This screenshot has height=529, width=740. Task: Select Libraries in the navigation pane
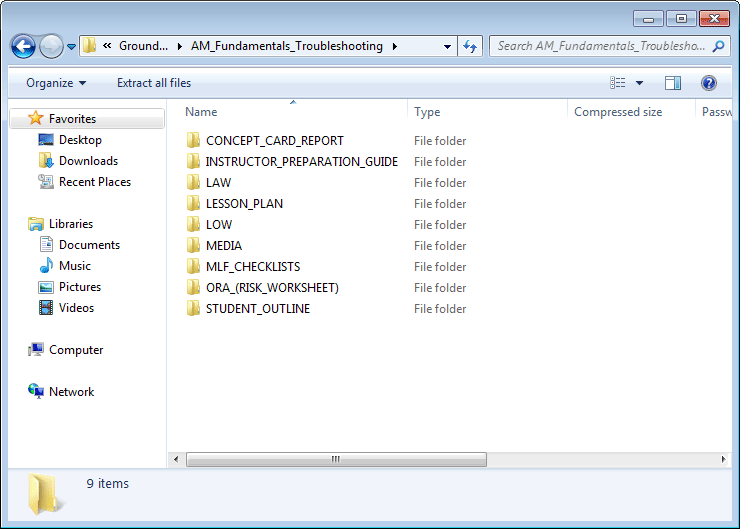click(x=71, y=224)
